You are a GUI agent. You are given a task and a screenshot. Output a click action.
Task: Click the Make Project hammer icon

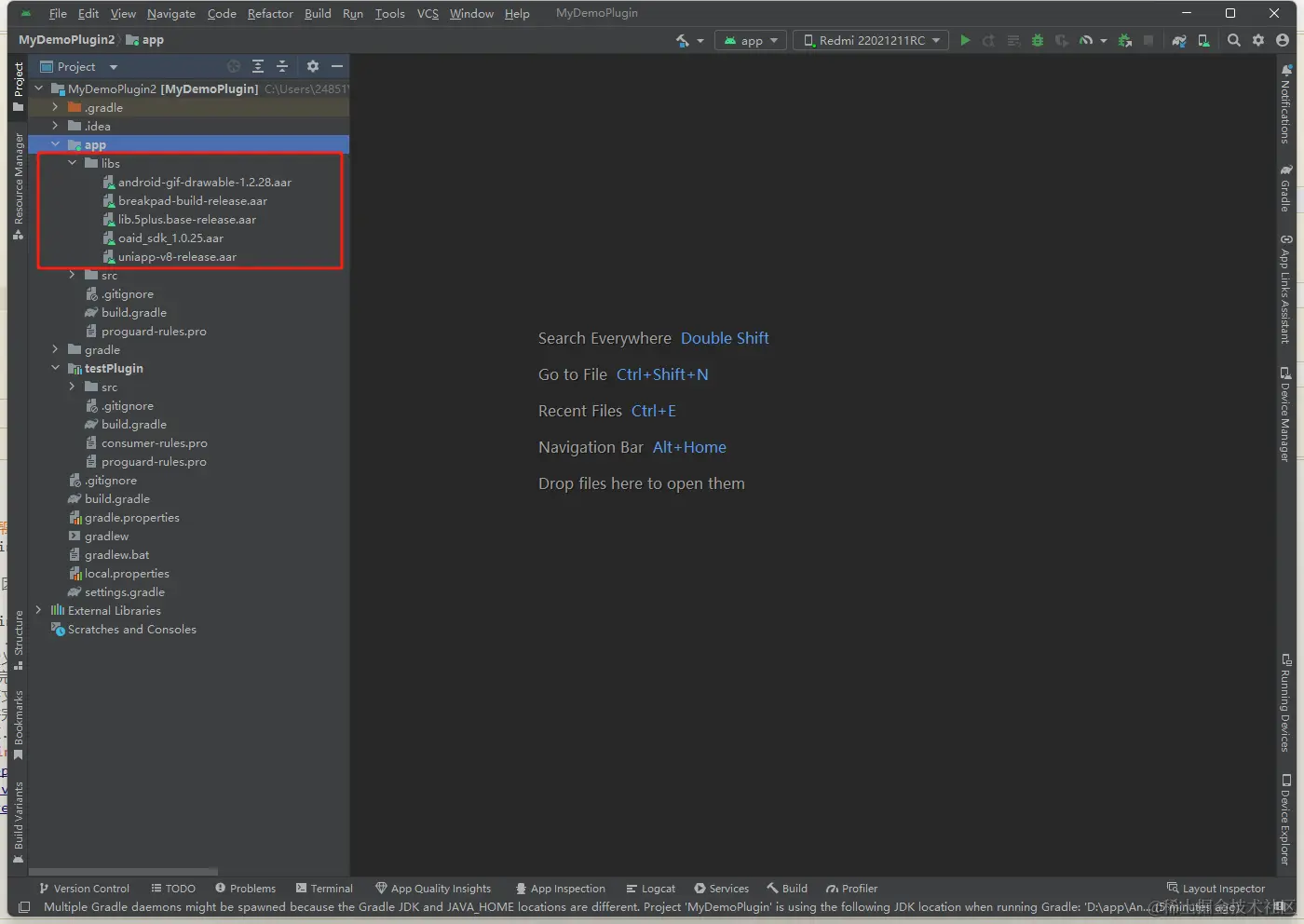click(x=683, y=40)
